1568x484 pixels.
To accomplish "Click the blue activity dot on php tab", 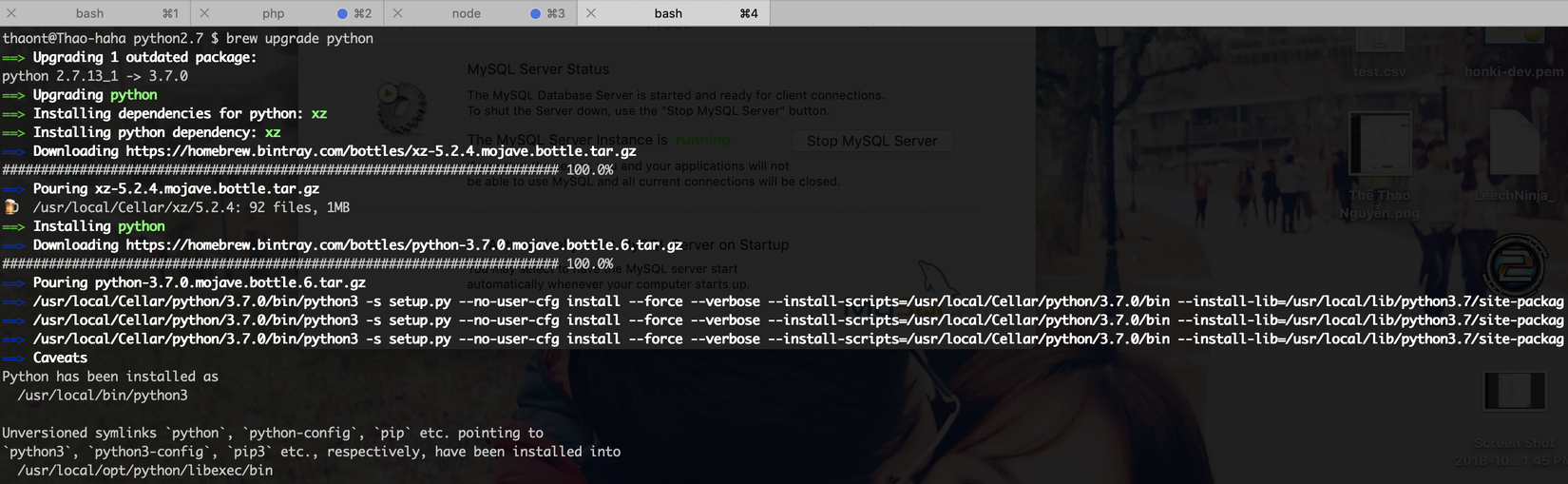I will (342, 13).
